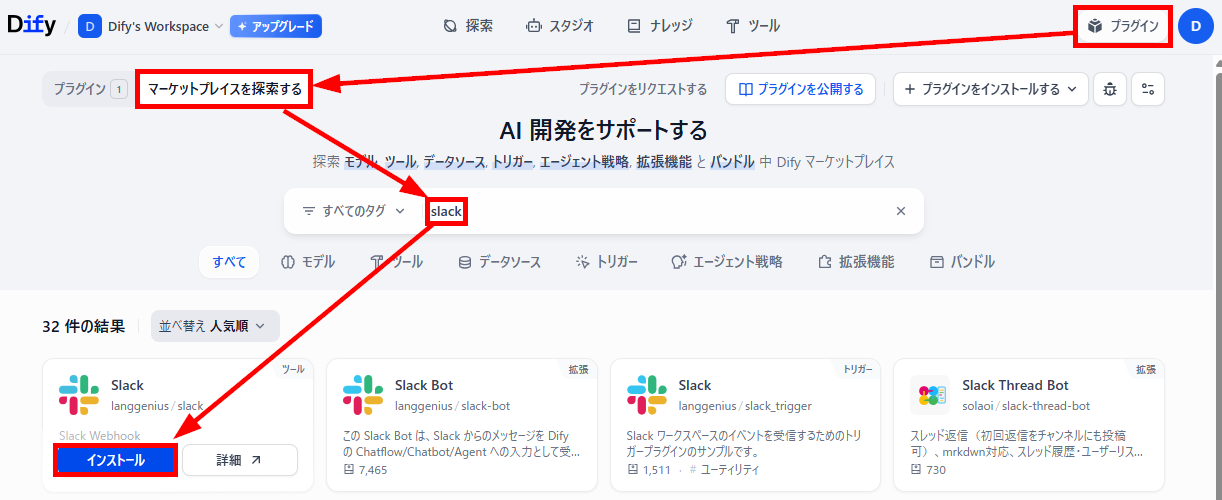The height and width of the screenshot is (500, 1222).
Task: Click the バンドル link in the subtitle
Action: (x=733, y=161)
